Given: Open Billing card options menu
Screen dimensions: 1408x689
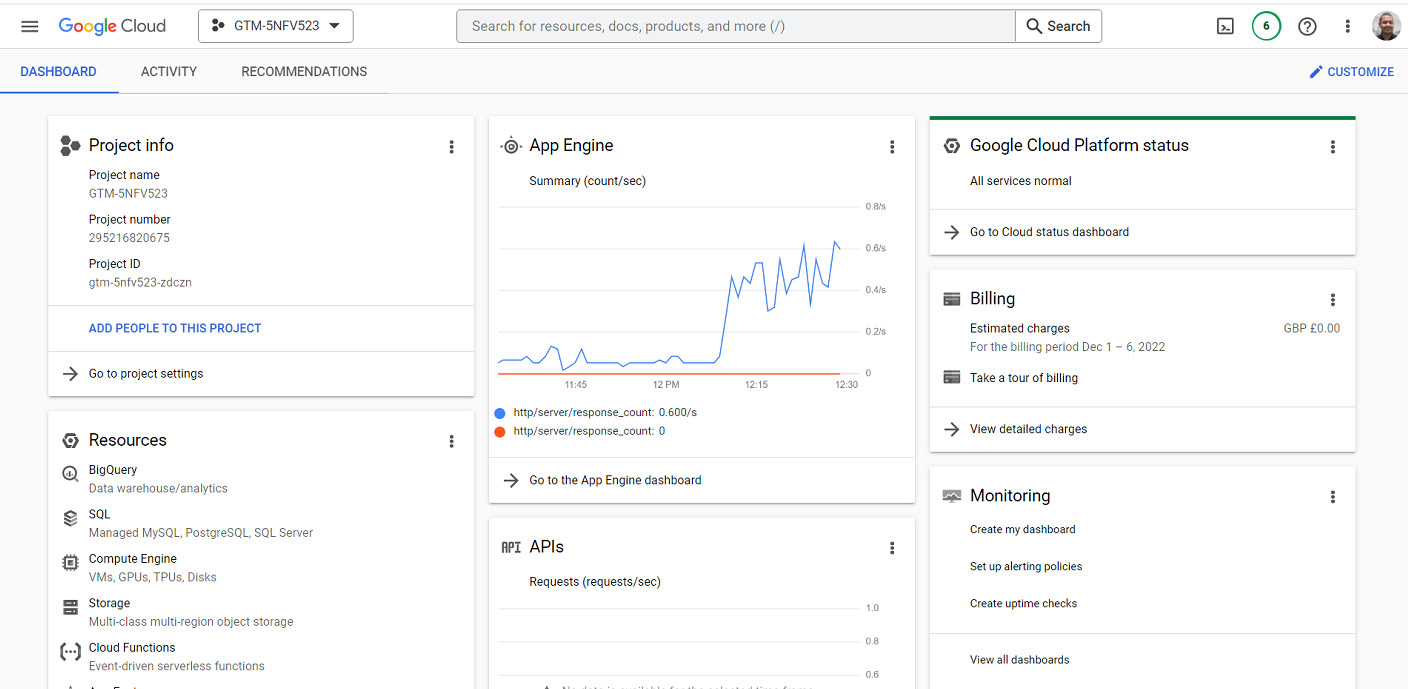Looking at the screenshot, I should [x=1332, y=300].
